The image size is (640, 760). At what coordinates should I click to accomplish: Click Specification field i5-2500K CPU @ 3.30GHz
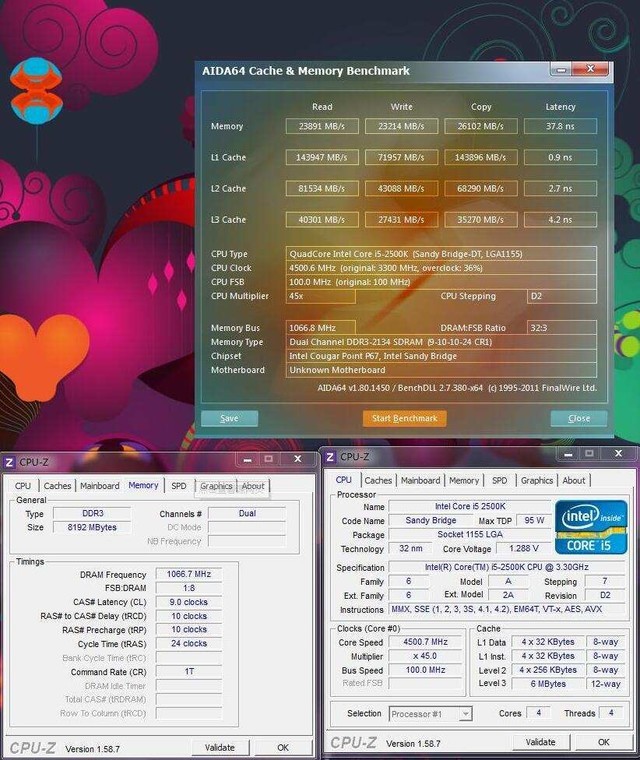tap(507, 567)
